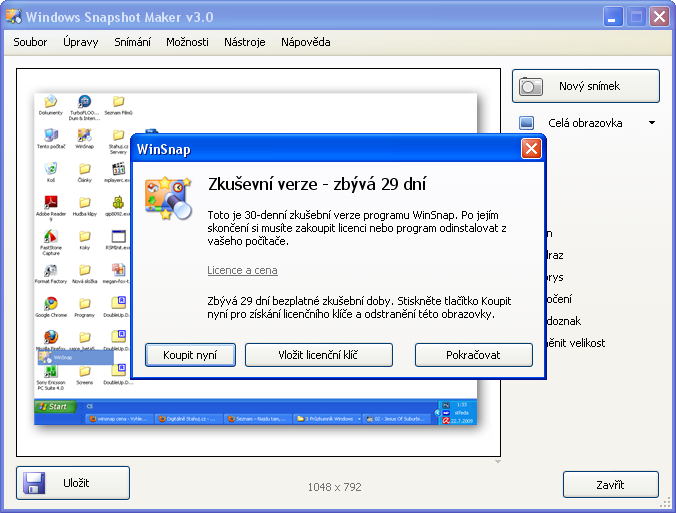Open the Nástroje menu
This screenshot has height=513, width=676.
click(x=244, y=42)
